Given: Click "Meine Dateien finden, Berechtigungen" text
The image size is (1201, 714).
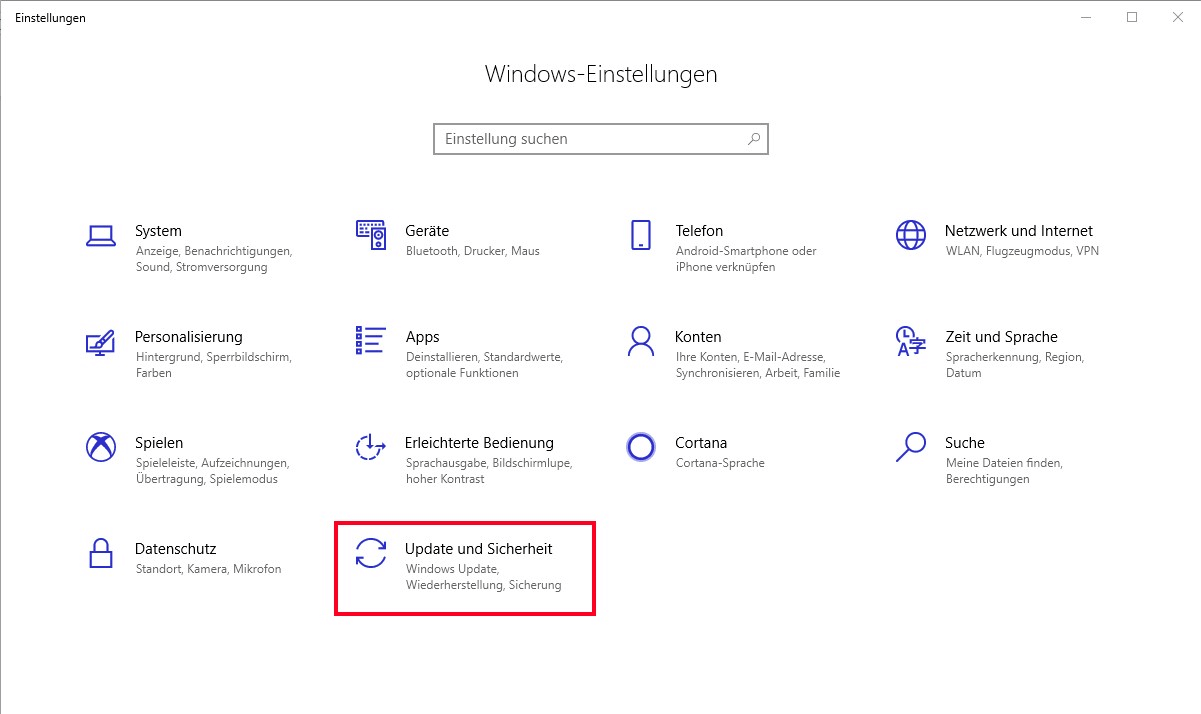Looking at the screenshot, I should point(1004,471).
